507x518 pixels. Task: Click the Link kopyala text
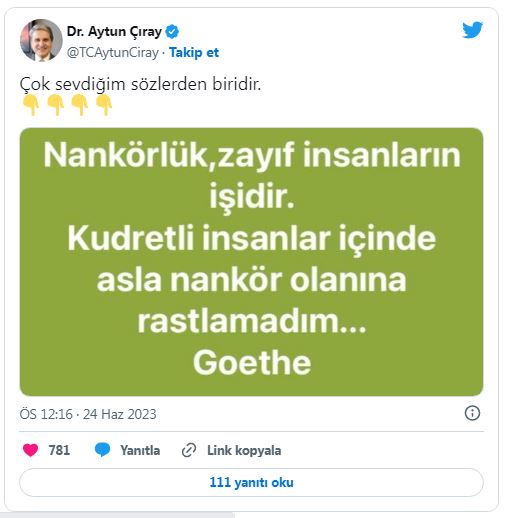(244, 450)
